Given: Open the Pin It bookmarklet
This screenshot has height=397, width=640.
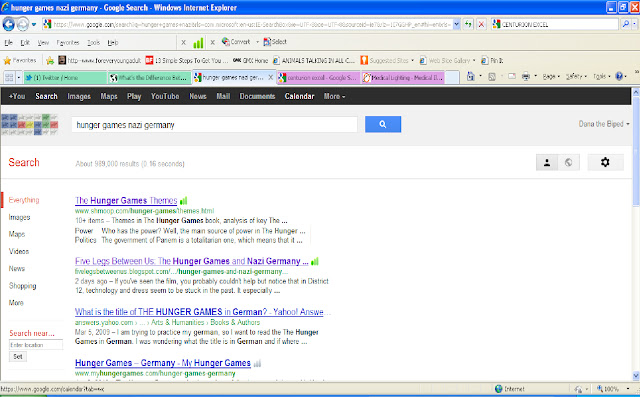Looking at the screenshot, I should (x=492, y=60).
